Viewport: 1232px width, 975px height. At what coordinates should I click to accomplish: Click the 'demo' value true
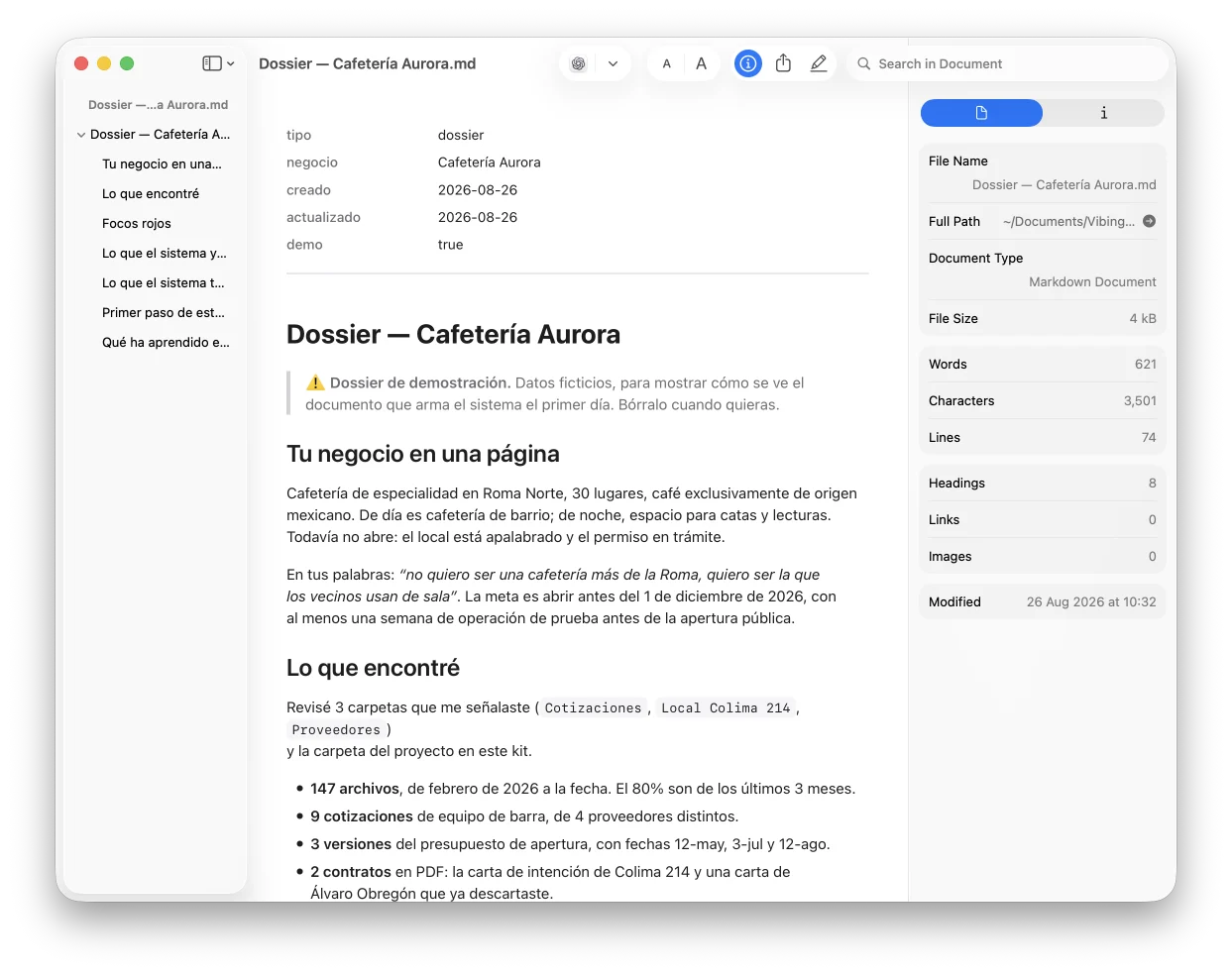[x=451, y=245]
